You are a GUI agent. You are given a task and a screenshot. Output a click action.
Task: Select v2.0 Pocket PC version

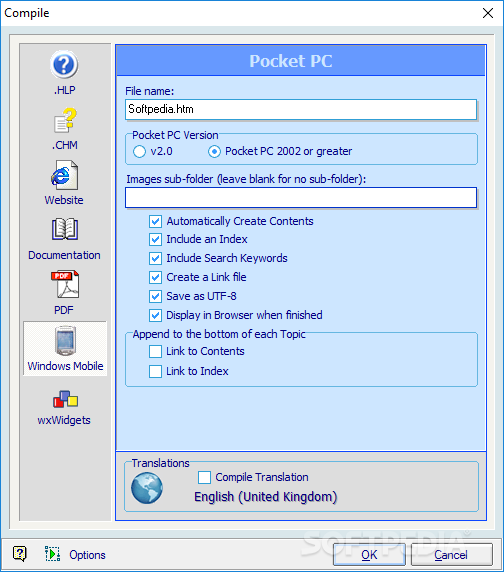[x=139, y=151]
